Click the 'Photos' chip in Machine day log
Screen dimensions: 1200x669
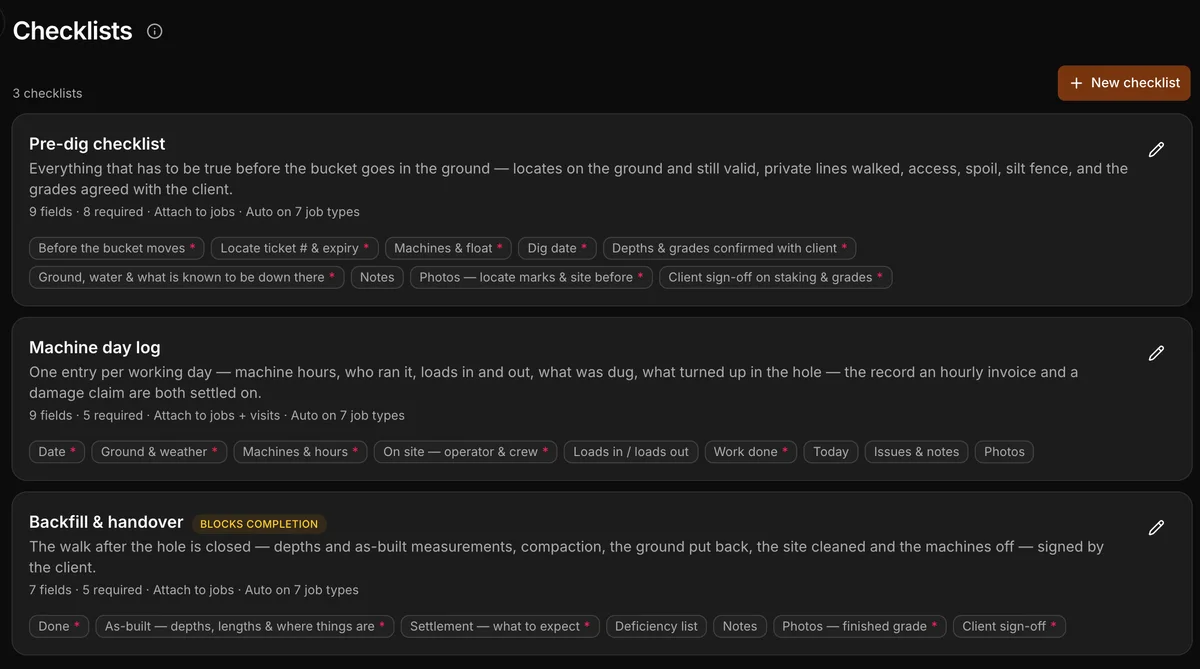click(x=1004, y=452)
